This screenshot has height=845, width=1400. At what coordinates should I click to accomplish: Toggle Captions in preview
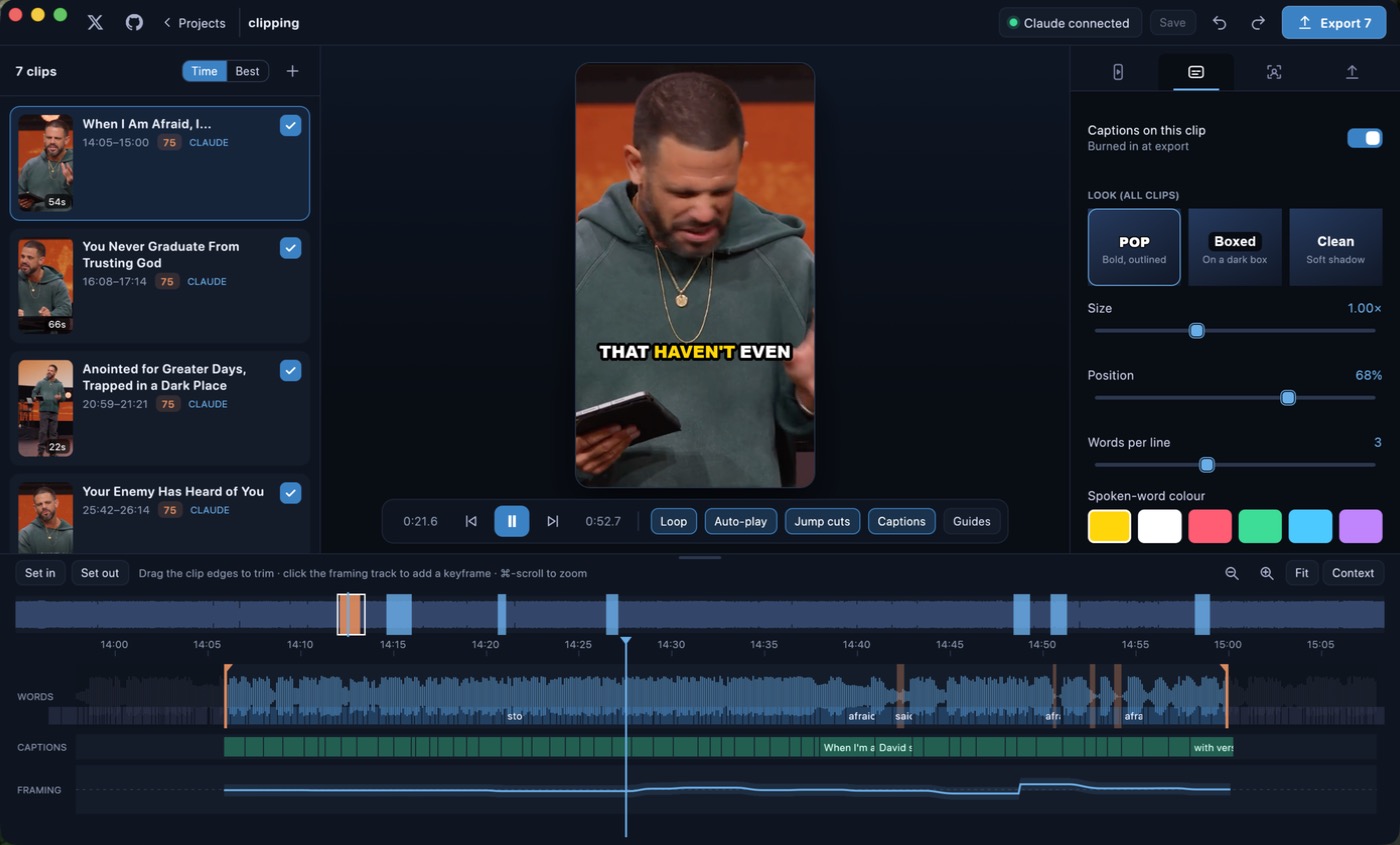coord(901,521)
